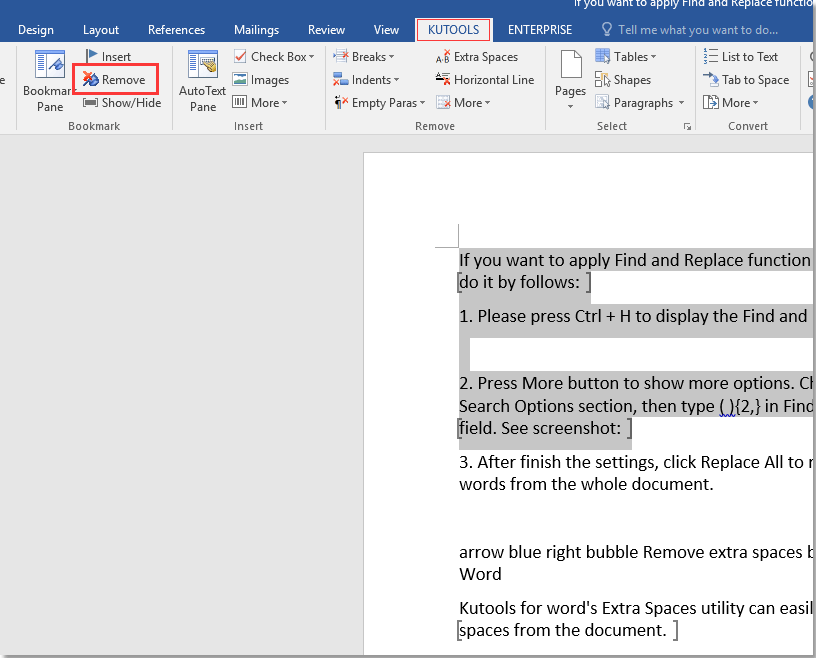Open the Bookmark Pane
The height and width of the screenshot is (658, 816).
point(48,80)
